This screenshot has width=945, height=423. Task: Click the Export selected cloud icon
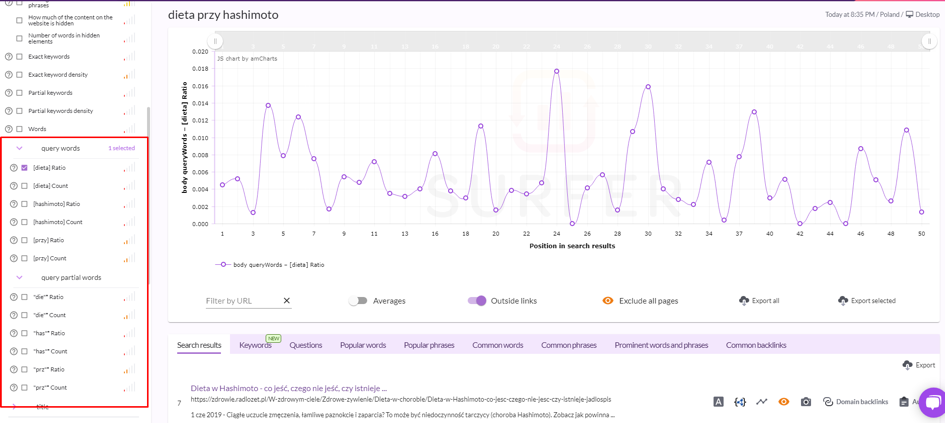point(843,300)
